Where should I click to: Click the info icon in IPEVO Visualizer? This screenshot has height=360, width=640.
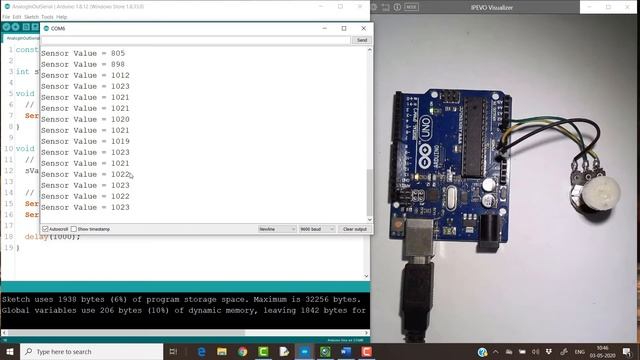pos(397,7)
